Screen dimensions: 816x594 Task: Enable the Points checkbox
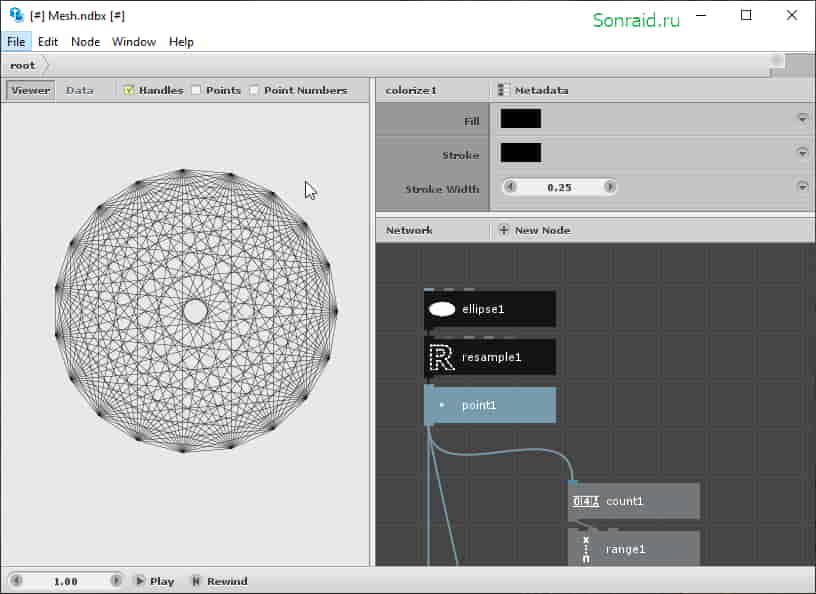click(x=196, y=90)
